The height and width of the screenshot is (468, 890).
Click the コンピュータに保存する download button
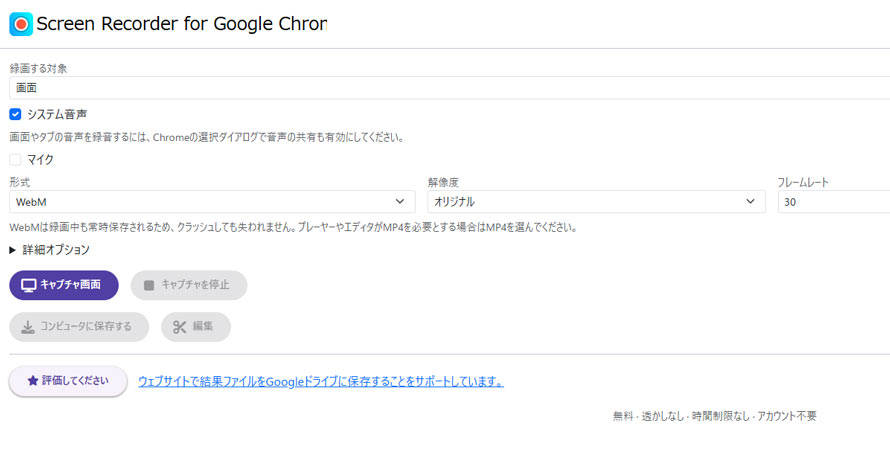click(x=79, y=327)
